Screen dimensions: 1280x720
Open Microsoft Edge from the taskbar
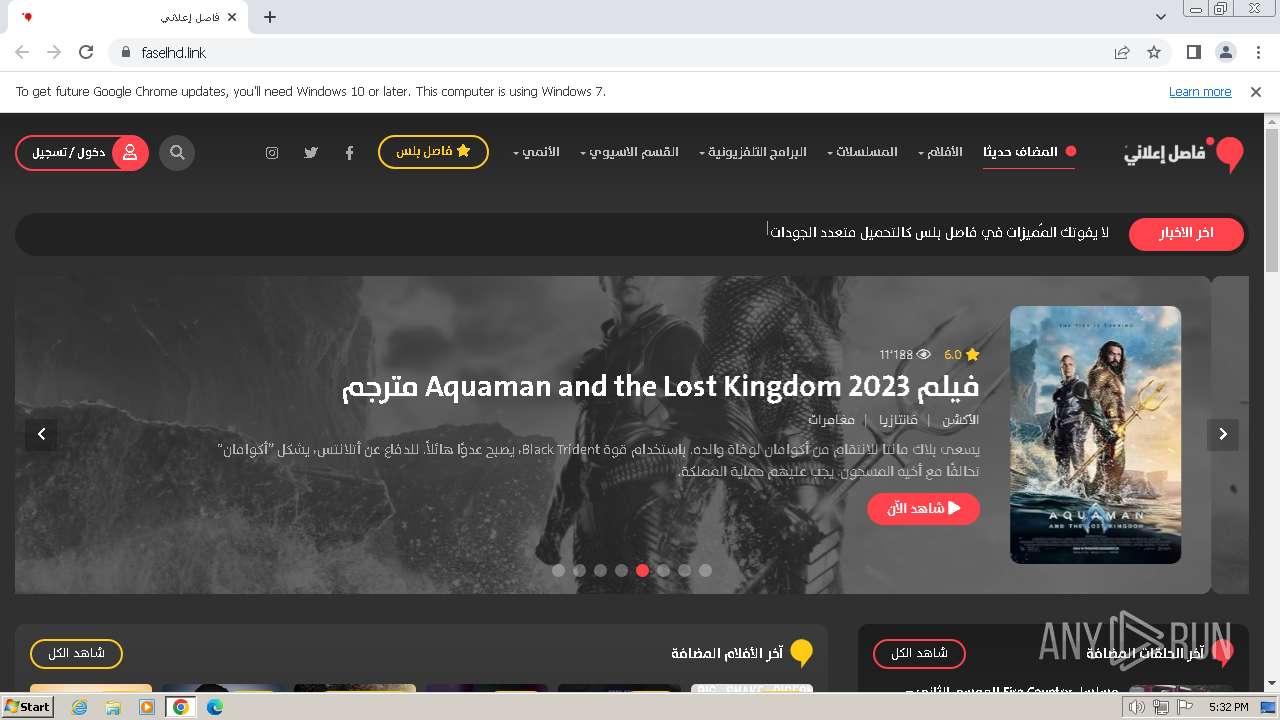pos(215,707)
